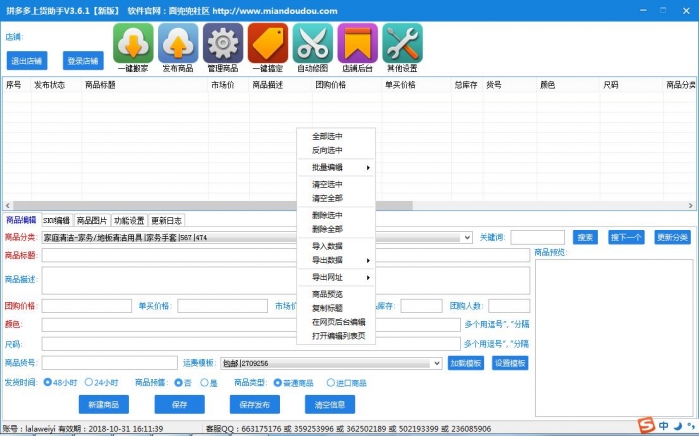Click the 市场价 column header

click(x=228, y=85)
